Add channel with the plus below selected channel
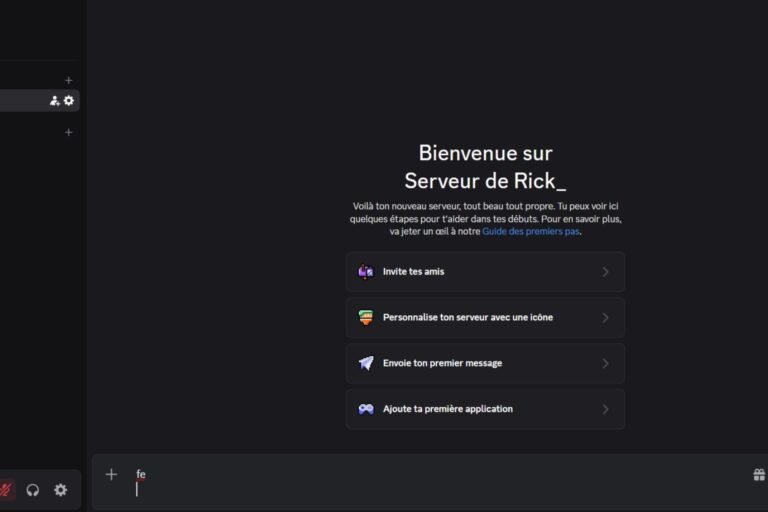 pyautogui.click(x=69, y=132)
